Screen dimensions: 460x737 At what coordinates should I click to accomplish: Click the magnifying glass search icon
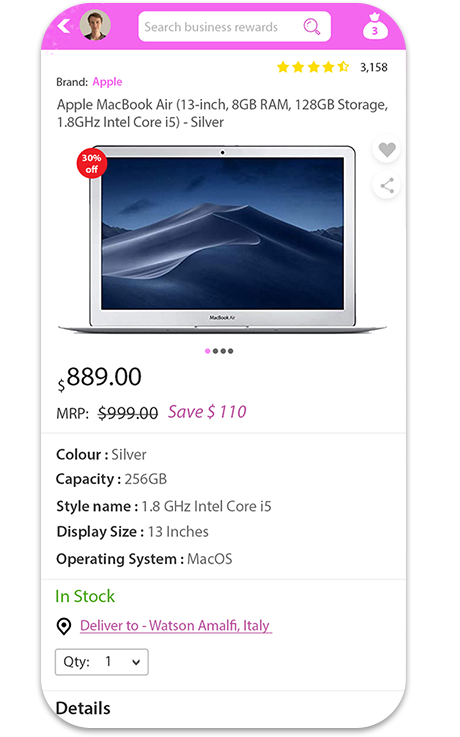pos(312,27)
